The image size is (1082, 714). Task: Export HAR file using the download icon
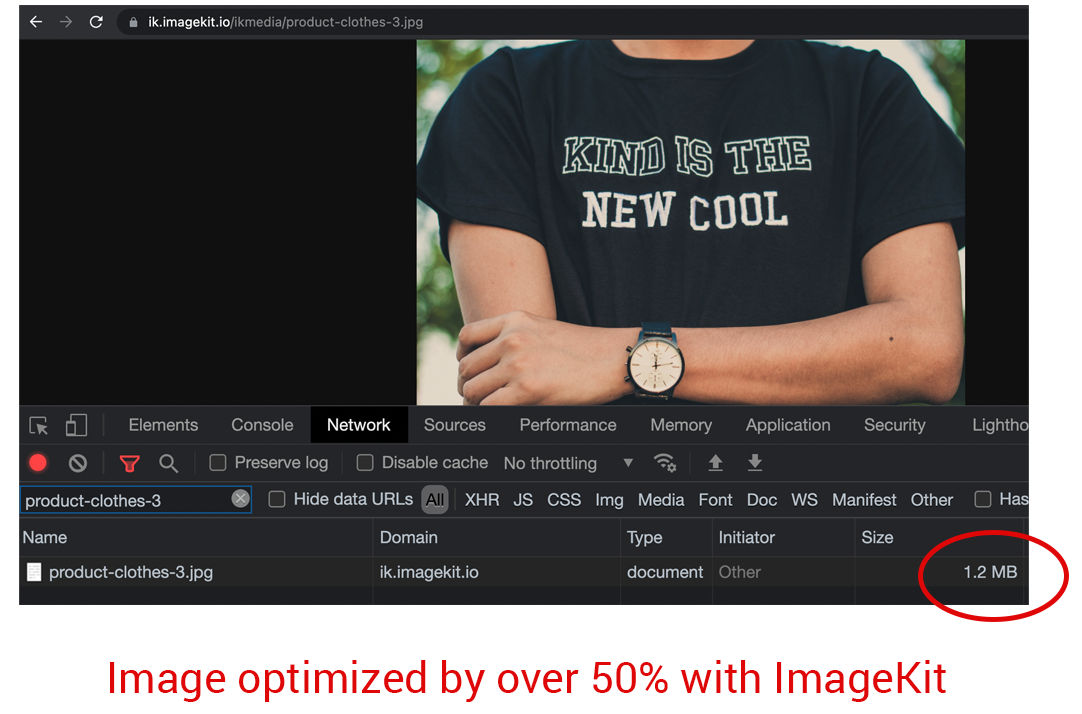pyautogui.click(x=755, y=462)
